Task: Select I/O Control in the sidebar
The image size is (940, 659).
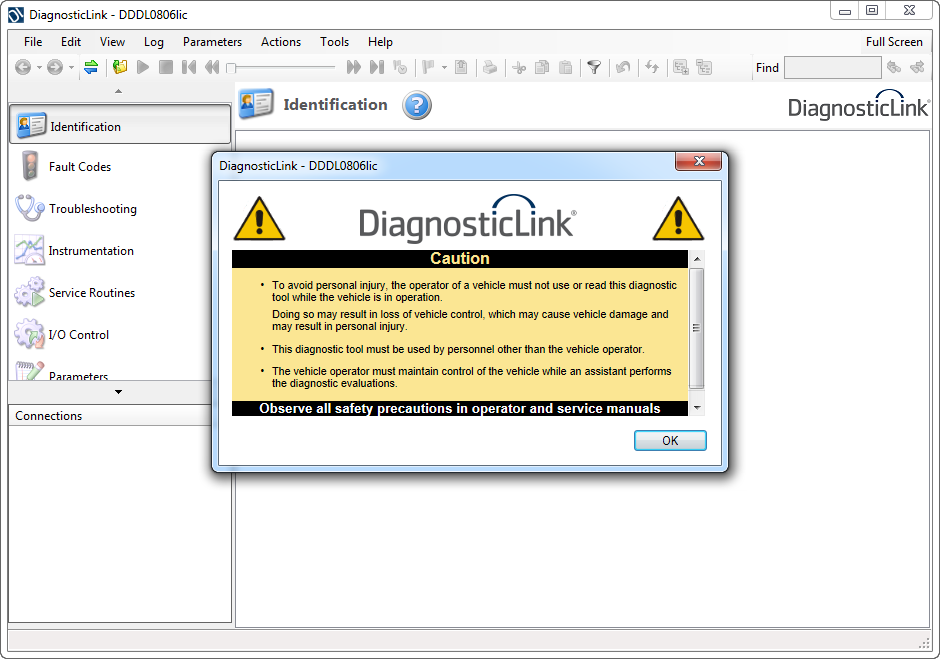Action: pos(78,335)
